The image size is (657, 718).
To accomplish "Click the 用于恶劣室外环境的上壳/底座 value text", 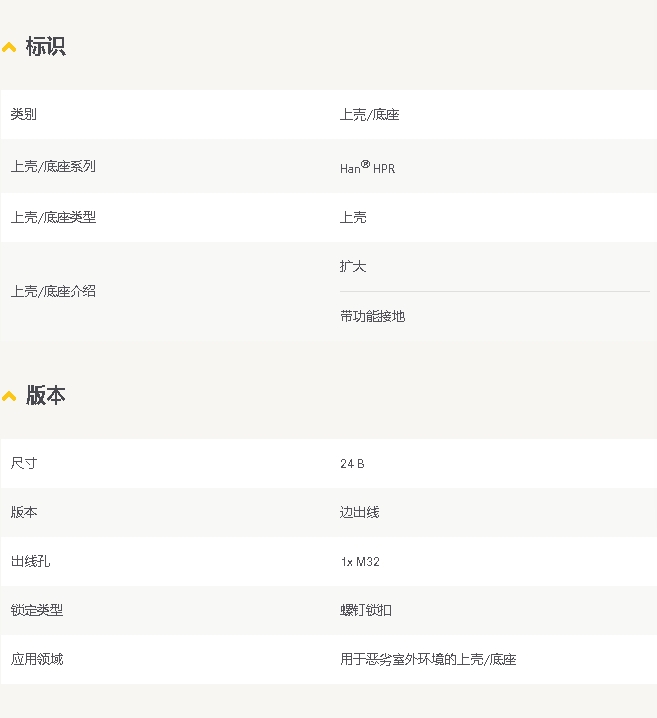I will [428, 659].
